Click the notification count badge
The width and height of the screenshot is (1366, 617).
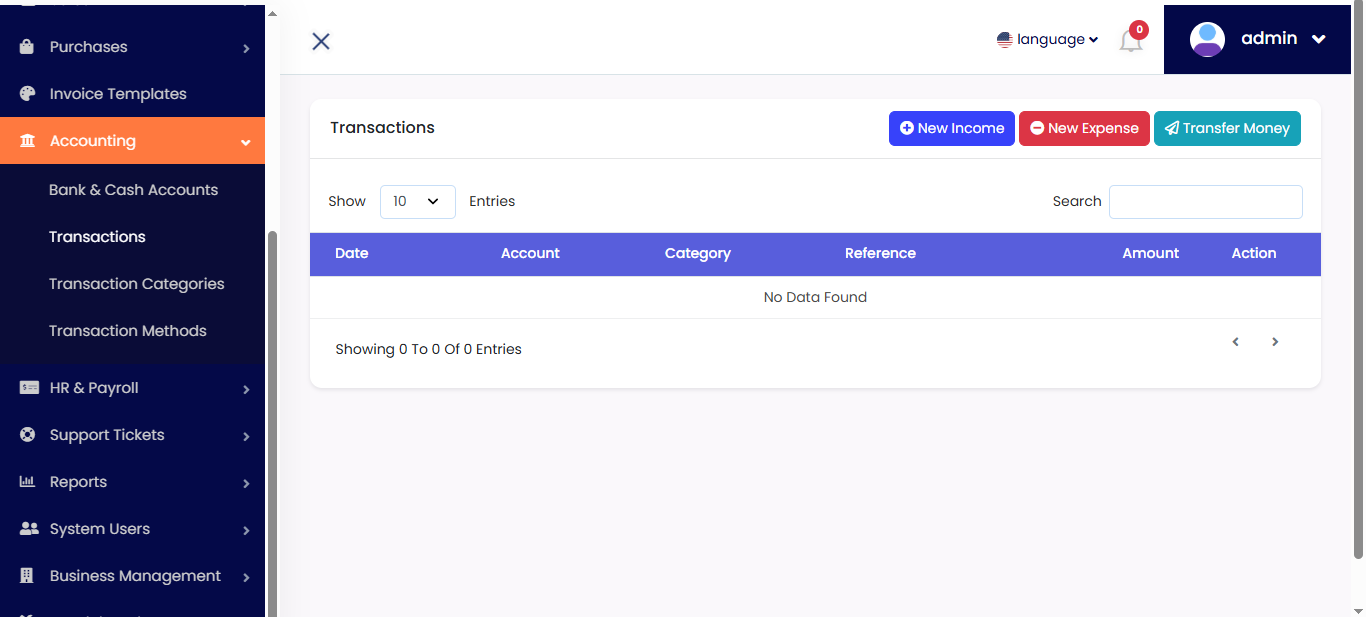pos(1139,30)
